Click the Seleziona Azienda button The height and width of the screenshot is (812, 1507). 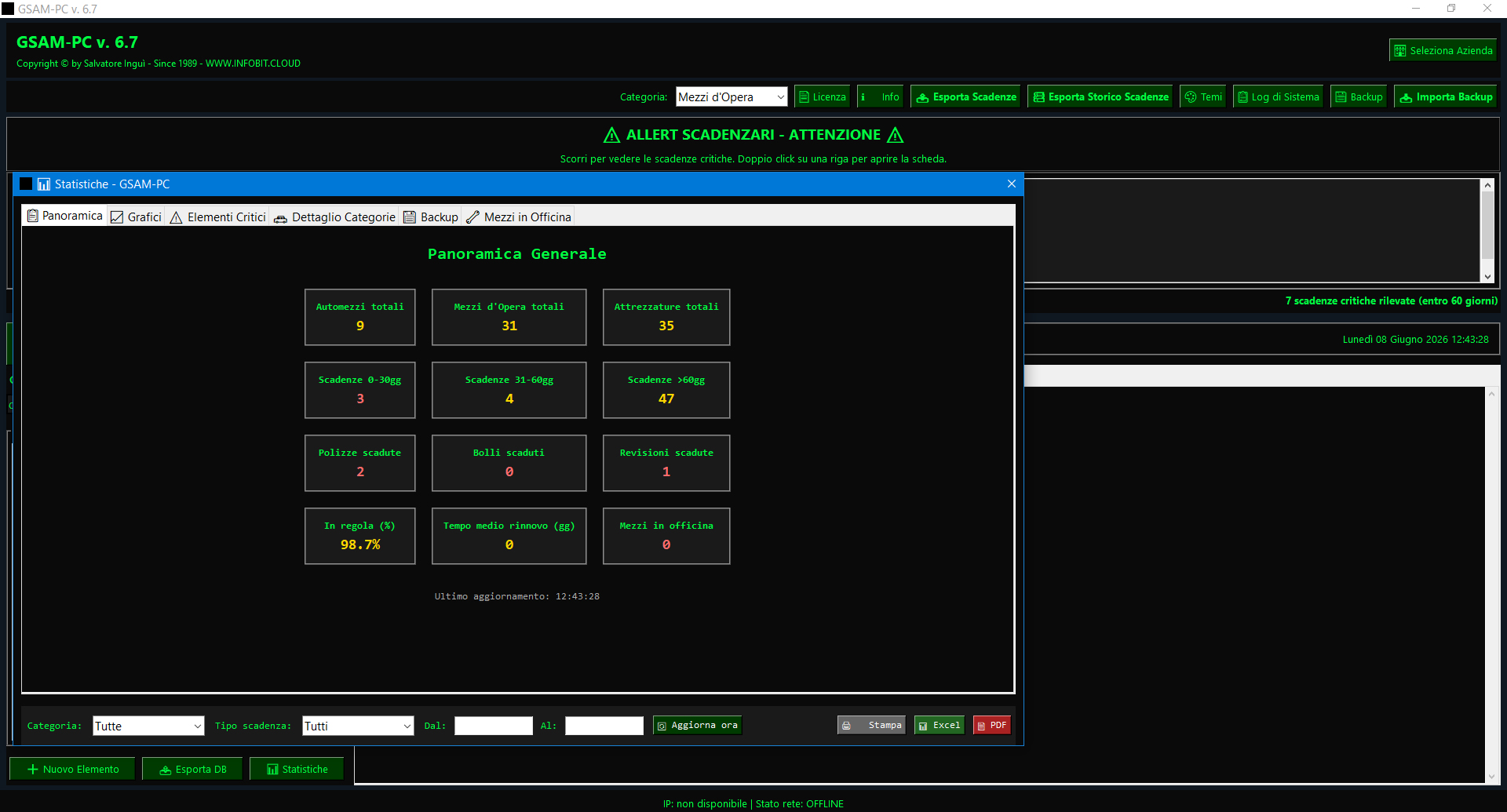pyautogui.click(x=1443, y=50)
